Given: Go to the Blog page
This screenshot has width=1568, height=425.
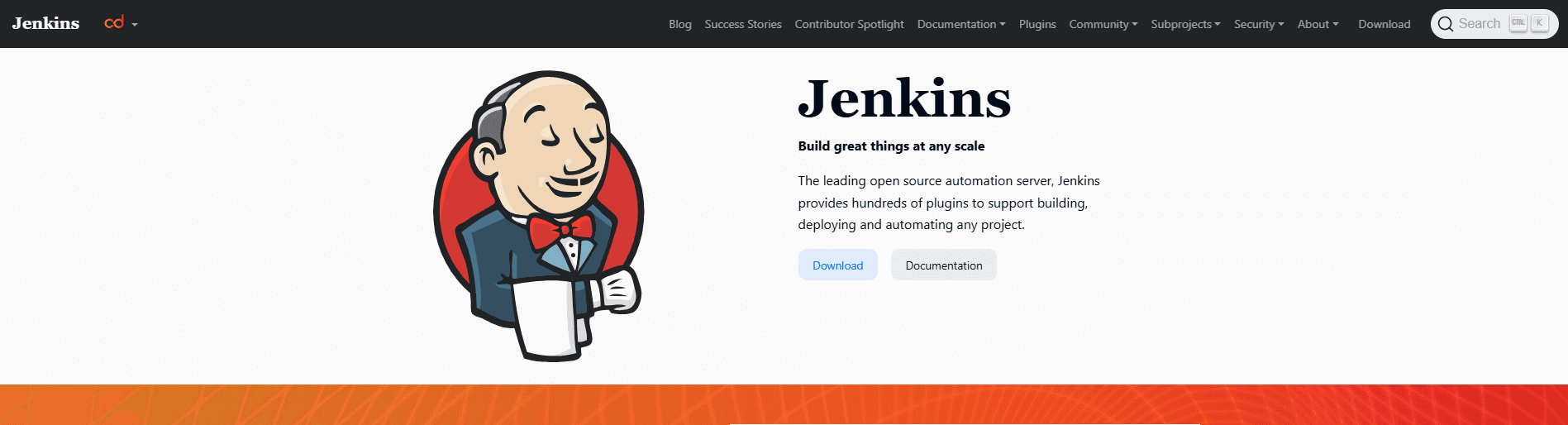Looking at the screenshot, I should 680,24.
